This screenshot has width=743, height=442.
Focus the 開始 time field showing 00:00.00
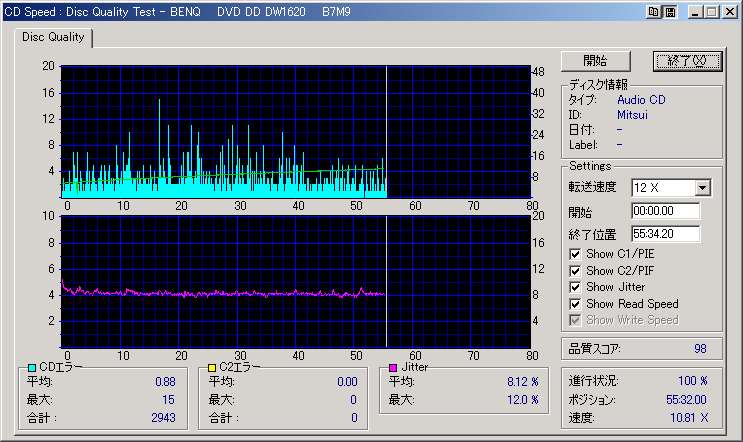[665, 212]
